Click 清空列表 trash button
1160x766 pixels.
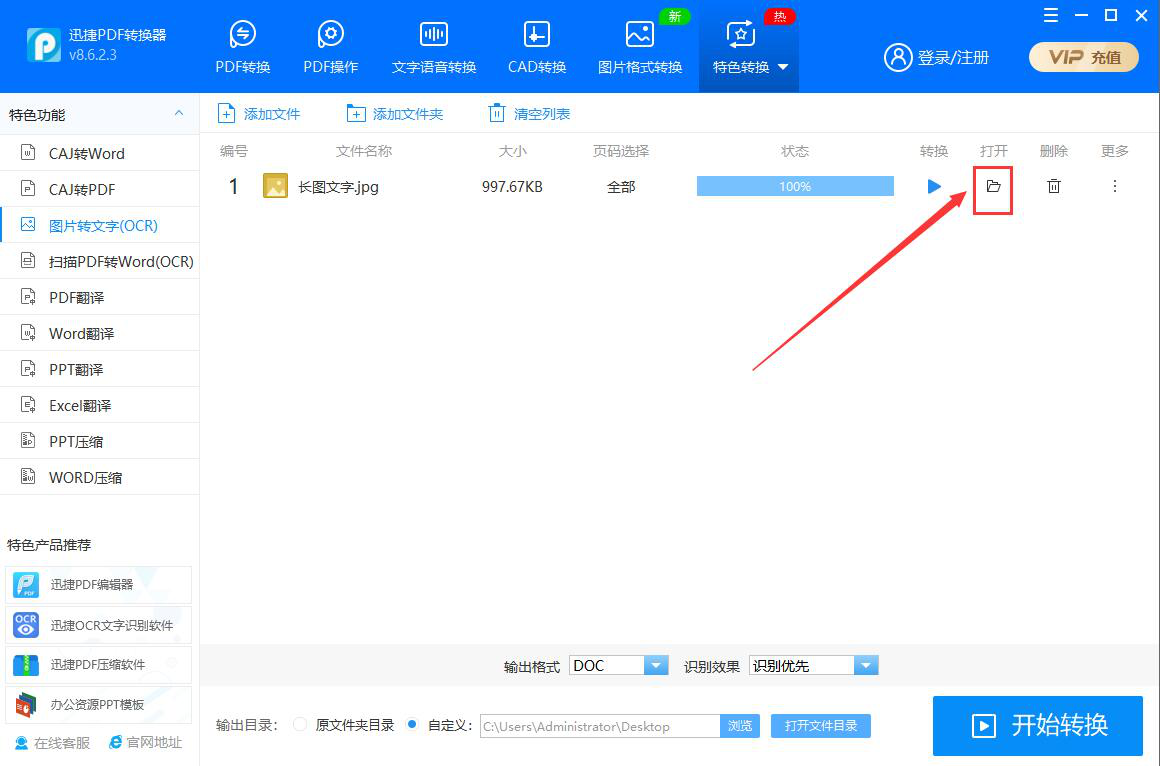coord(529,114)
